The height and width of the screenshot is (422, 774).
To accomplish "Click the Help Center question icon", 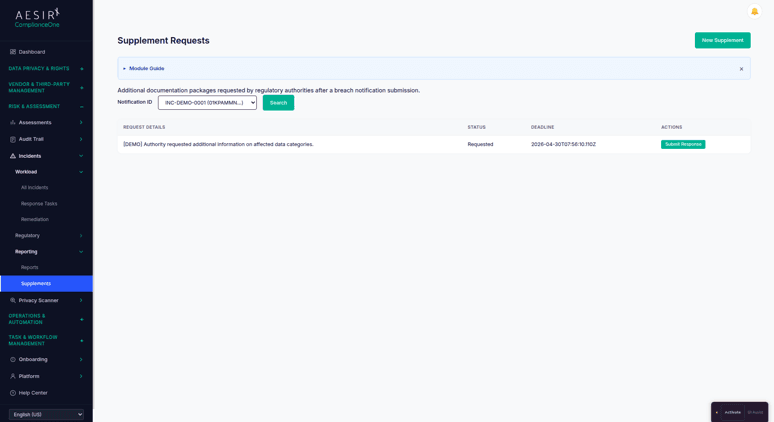I will (13, 393).
